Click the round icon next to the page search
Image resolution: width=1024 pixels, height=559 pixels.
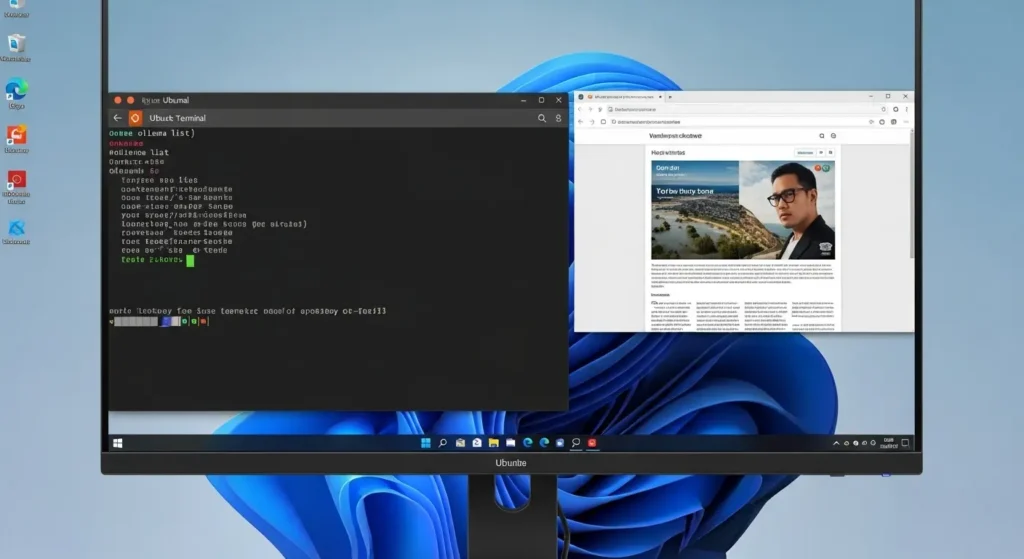tap(833, 136)
